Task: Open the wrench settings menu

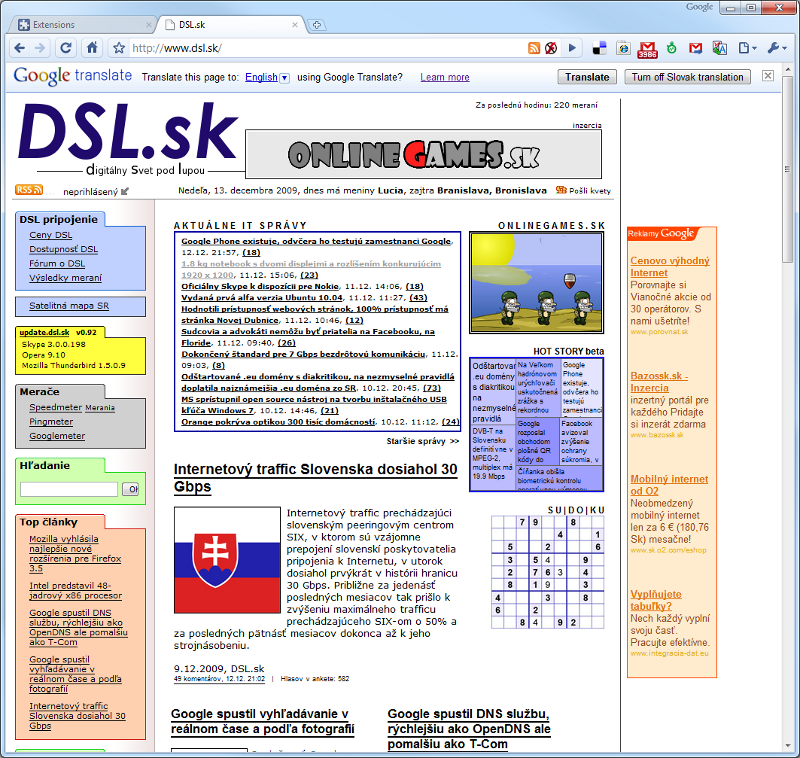Action: pyautogui.click(x=777, y=48)
